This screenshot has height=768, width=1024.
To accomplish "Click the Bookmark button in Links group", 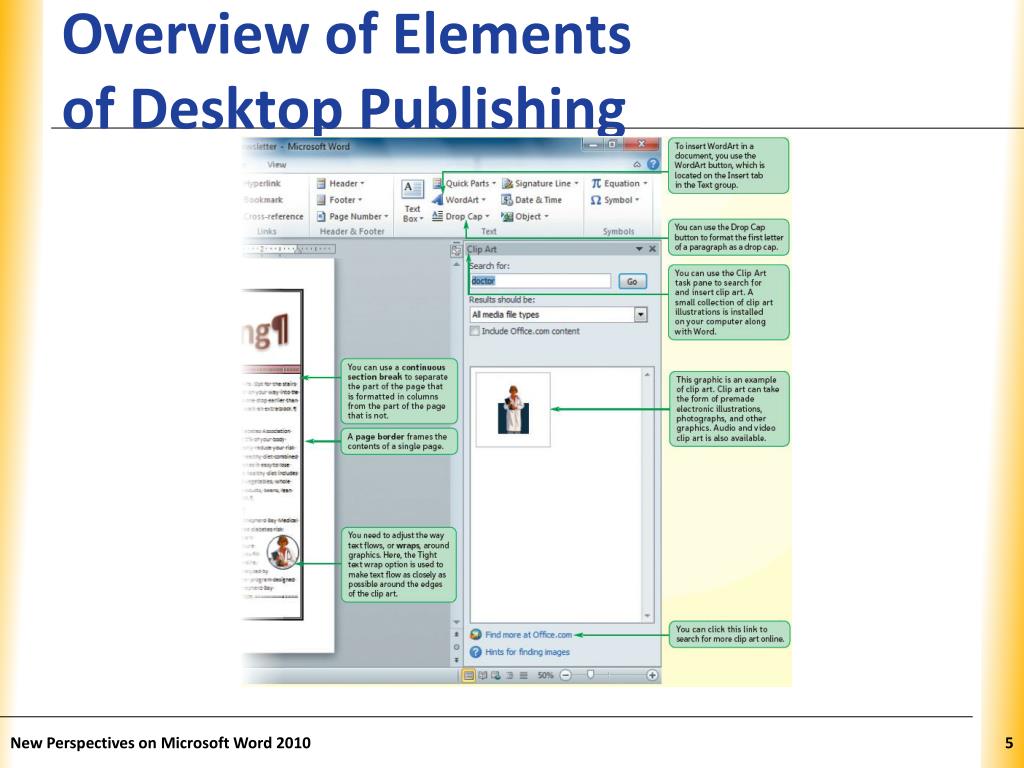I will pos(264,200).
